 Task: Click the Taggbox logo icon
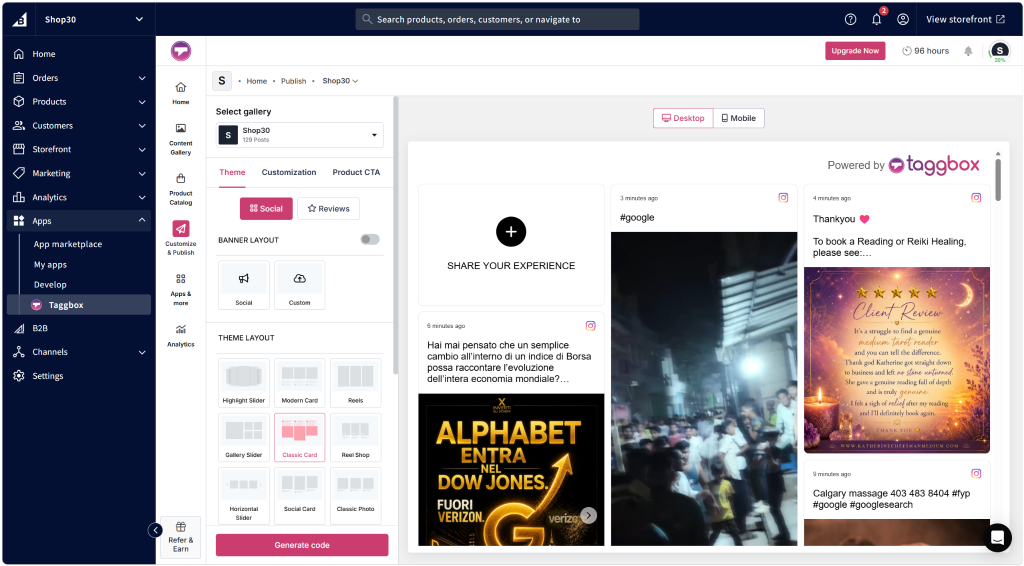click(x=181, y=51)
